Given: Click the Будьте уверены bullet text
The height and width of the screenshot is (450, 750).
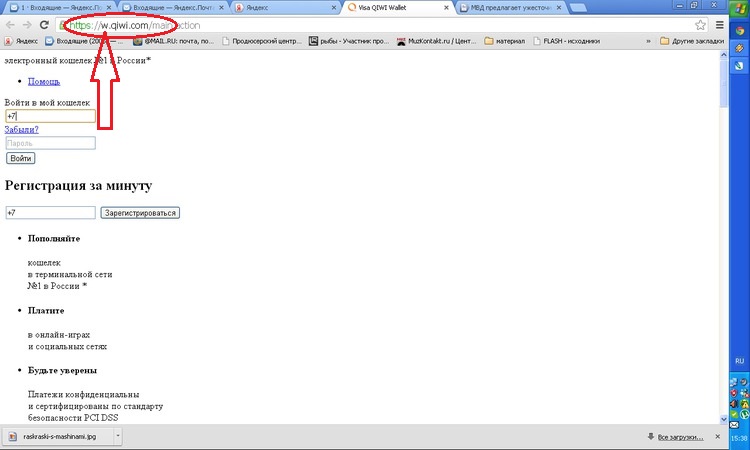Looking at the screenshot, I should 62,370.
